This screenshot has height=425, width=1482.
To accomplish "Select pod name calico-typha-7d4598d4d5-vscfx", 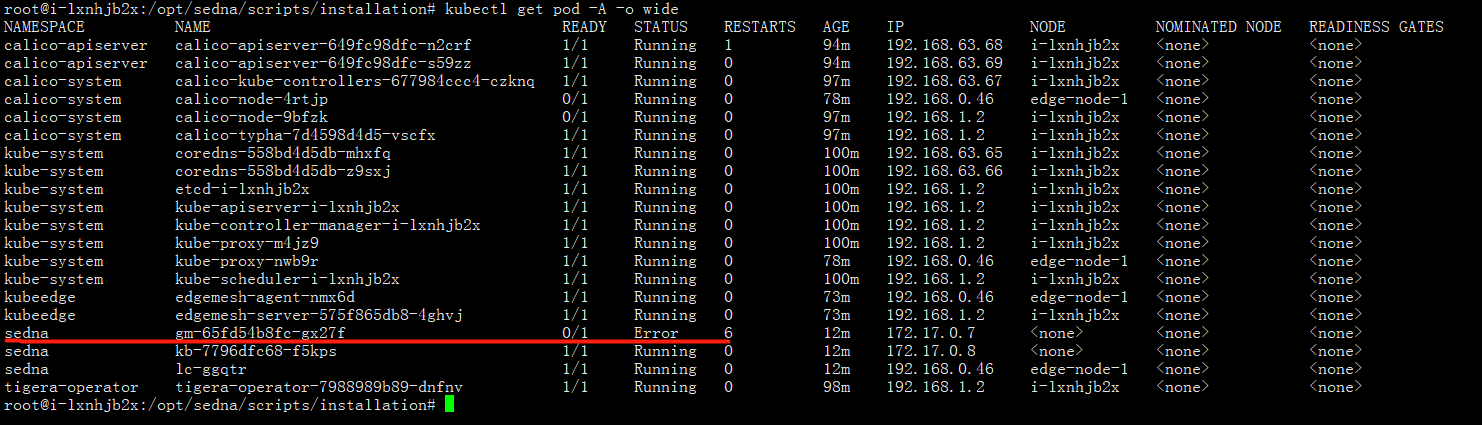I will [305, 135].
